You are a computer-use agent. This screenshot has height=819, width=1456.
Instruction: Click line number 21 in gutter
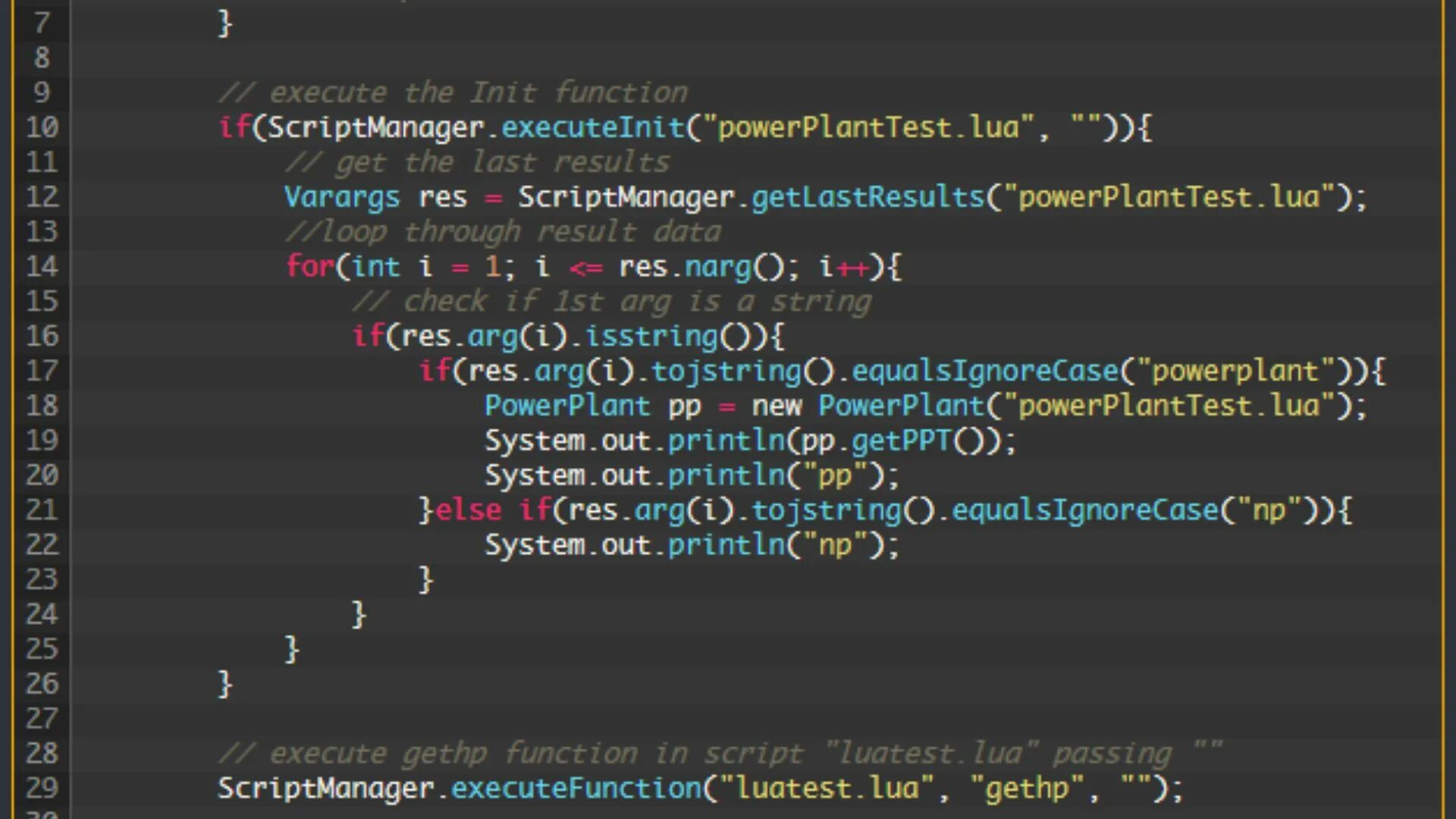[x=42, y=510]
